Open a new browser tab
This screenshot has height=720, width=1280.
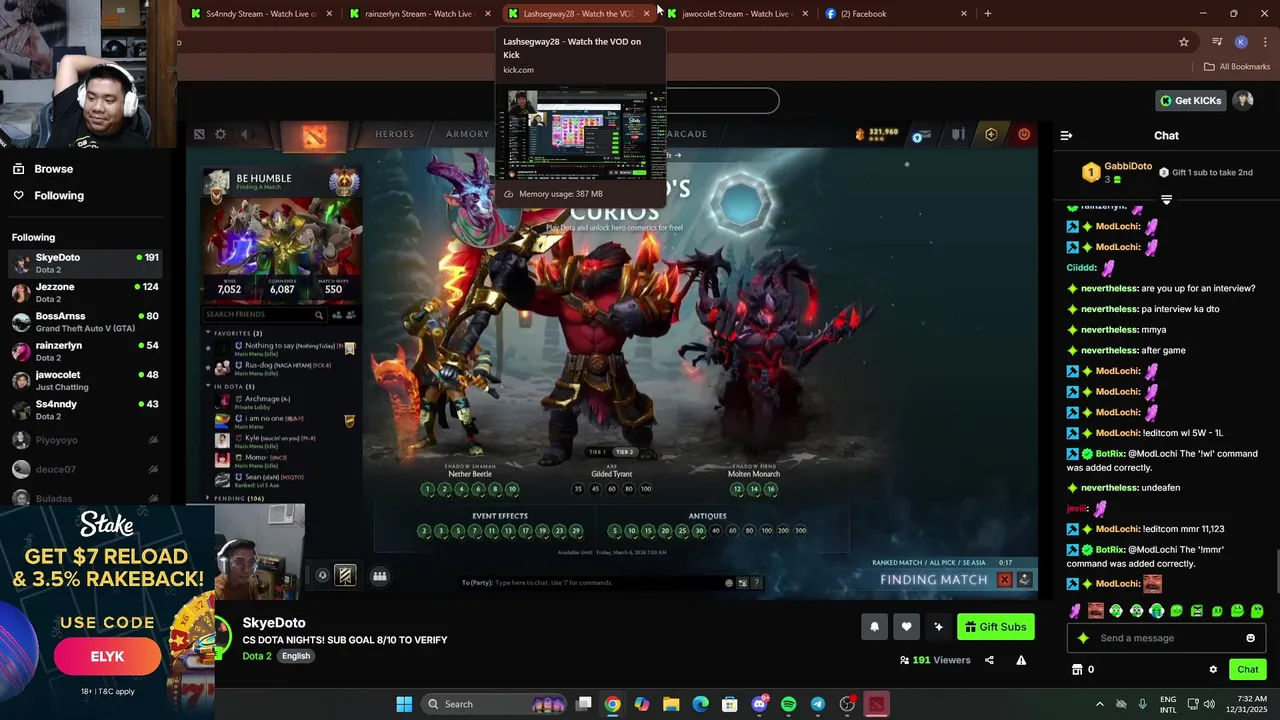pyautogui.click(x=988, y=14)
